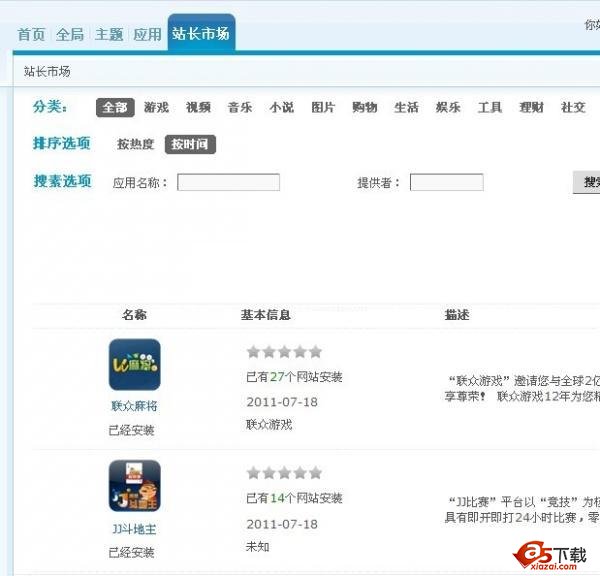Screen dimensions: 600x576
Task: Click the 名称 column header
Action: pyautogui.click(x=134, y=315)
